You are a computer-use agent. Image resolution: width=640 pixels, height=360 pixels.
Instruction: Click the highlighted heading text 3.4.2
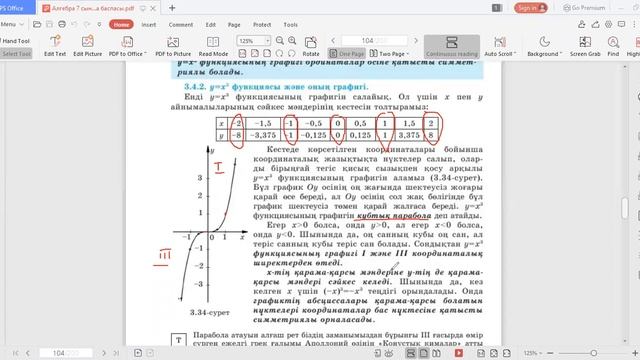tap(276, 87)
